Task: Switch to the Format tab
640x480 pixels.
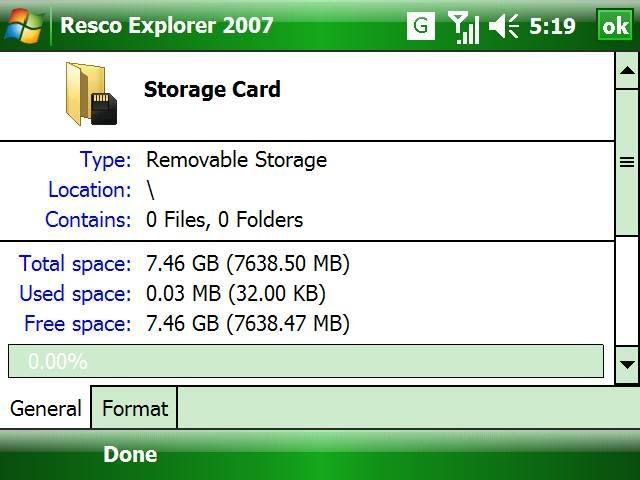Action: pos(135,408)
